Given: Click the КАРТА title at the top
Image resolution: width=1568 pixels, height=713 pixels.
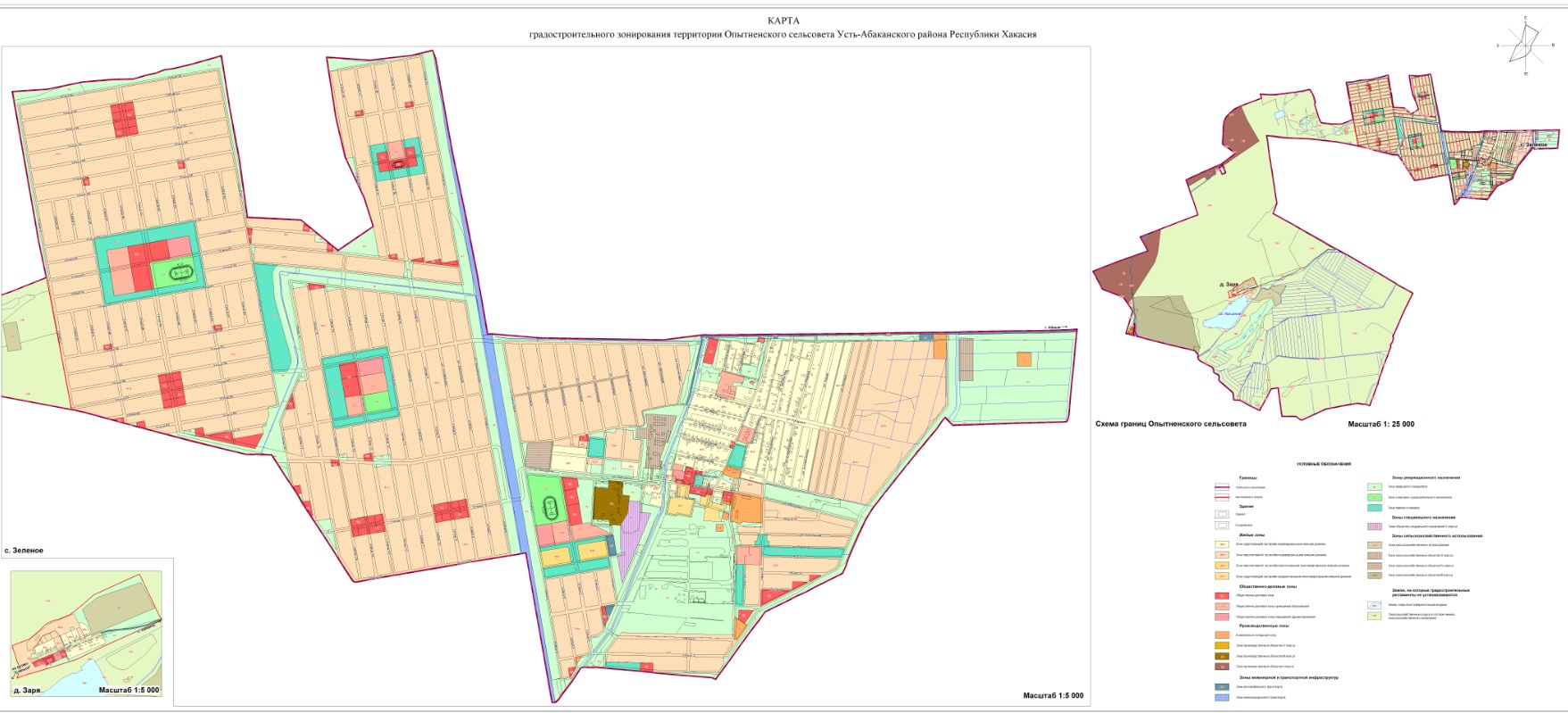Looking at the screenshot, I should pos(783,21).
